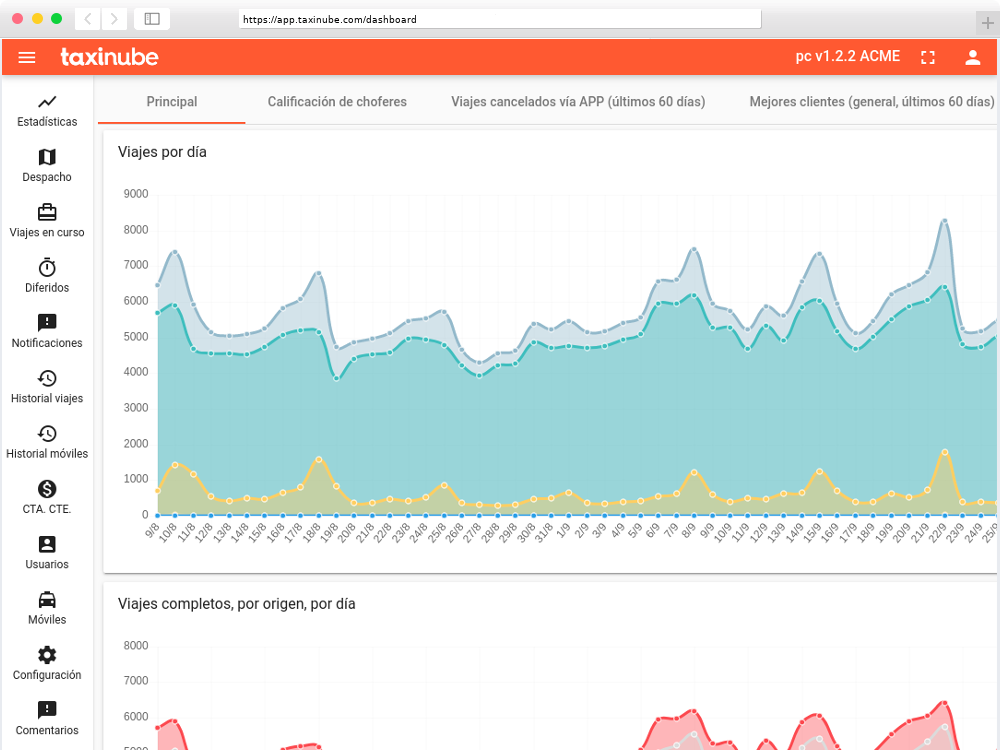Open CTA. CTE. dollar icon
The width and height of the screenshot is (1000, 750).
click(47, 489)
